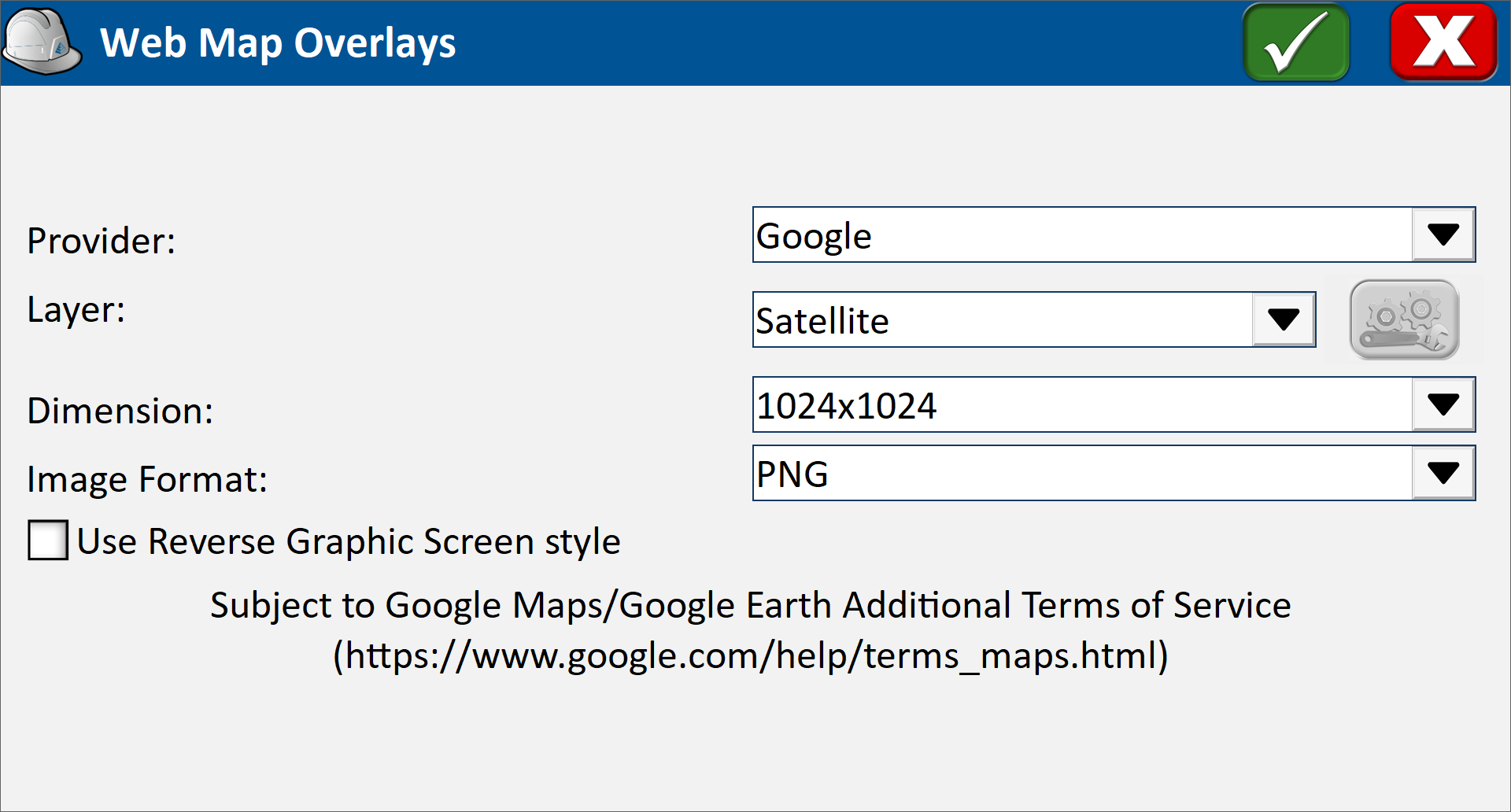Screen dimensions: 1511x812
Task: Click the Web Map Overlays title
Action: (278, 43)
